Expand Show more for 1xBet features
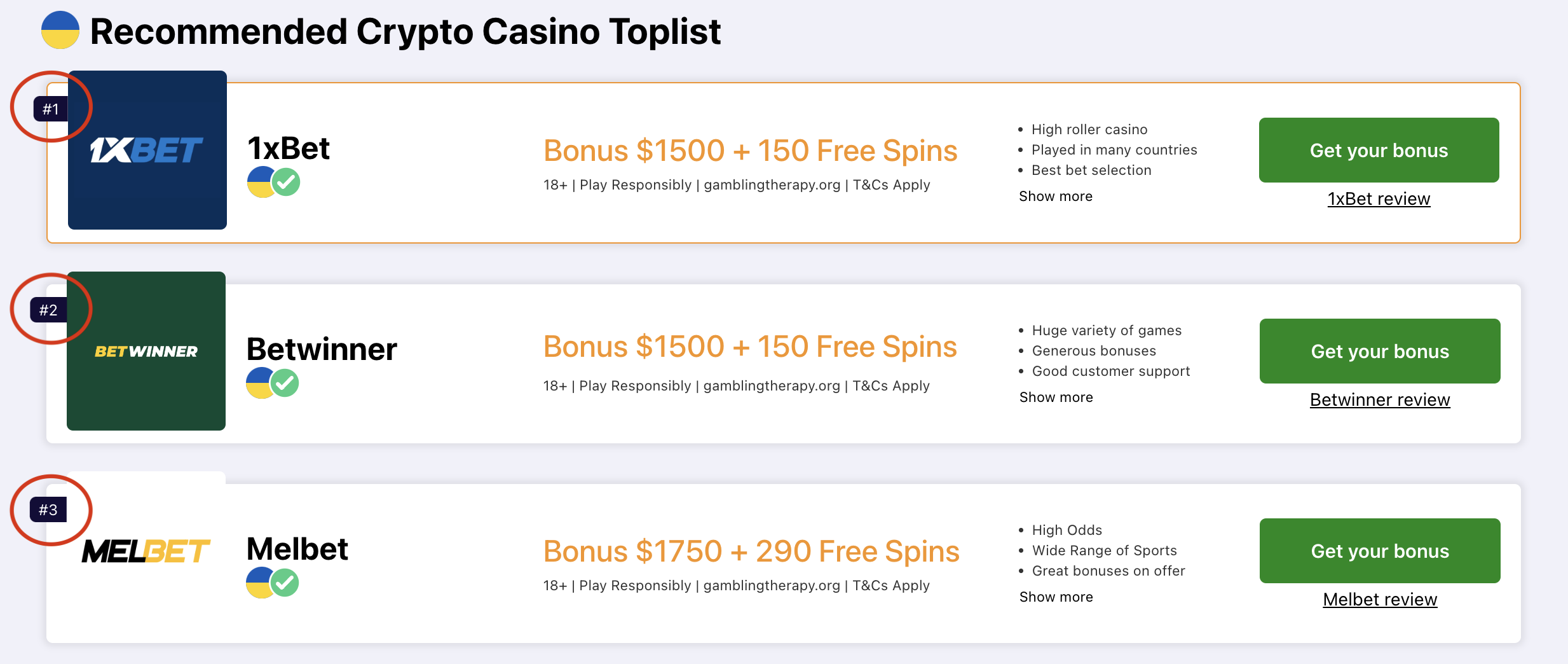The image size is (1568, 664). pyautogui.click(x=1056, y=196)
